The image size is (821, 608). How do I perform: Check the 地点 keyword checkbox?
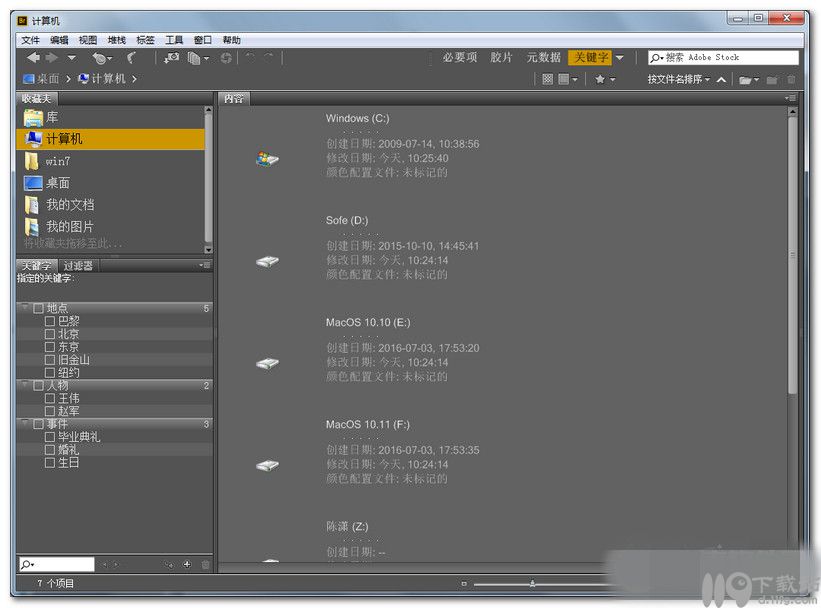tap(38, 308)
